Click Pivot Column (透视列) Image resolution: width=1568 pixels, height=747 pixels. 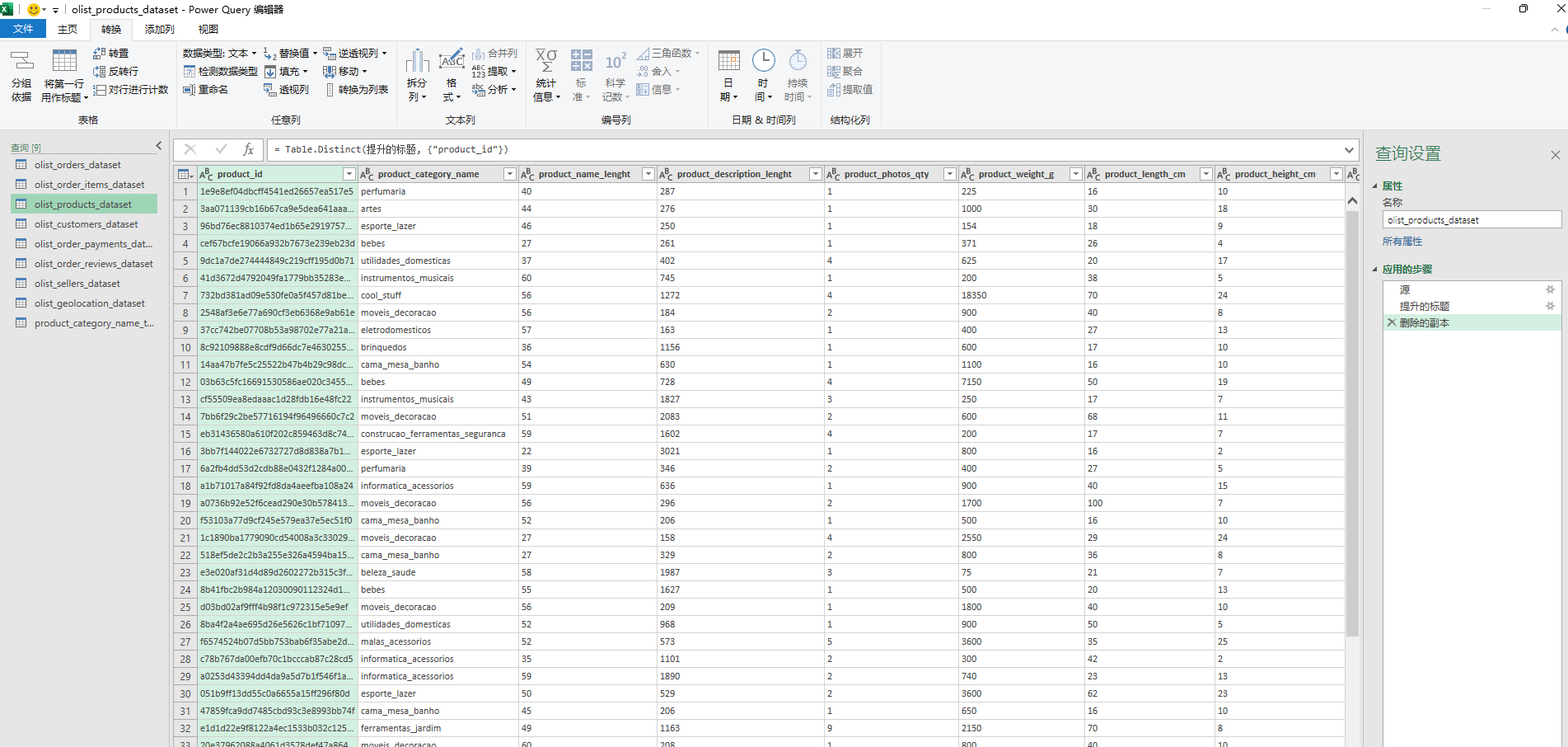[x=286, y=89]
